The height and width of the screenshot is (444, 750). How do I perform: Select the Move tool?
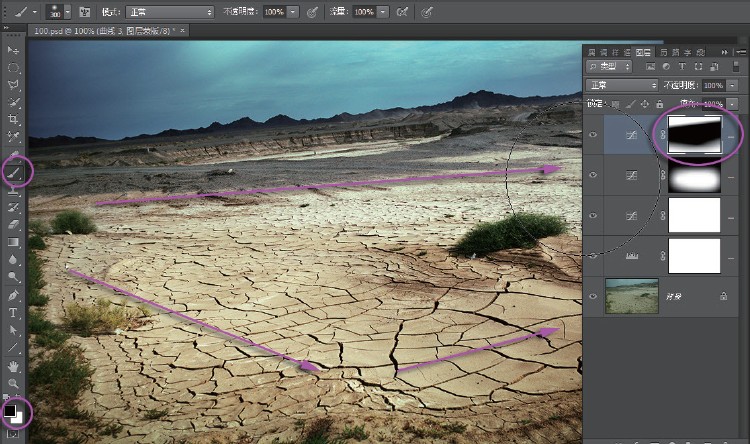pos(13,50)
